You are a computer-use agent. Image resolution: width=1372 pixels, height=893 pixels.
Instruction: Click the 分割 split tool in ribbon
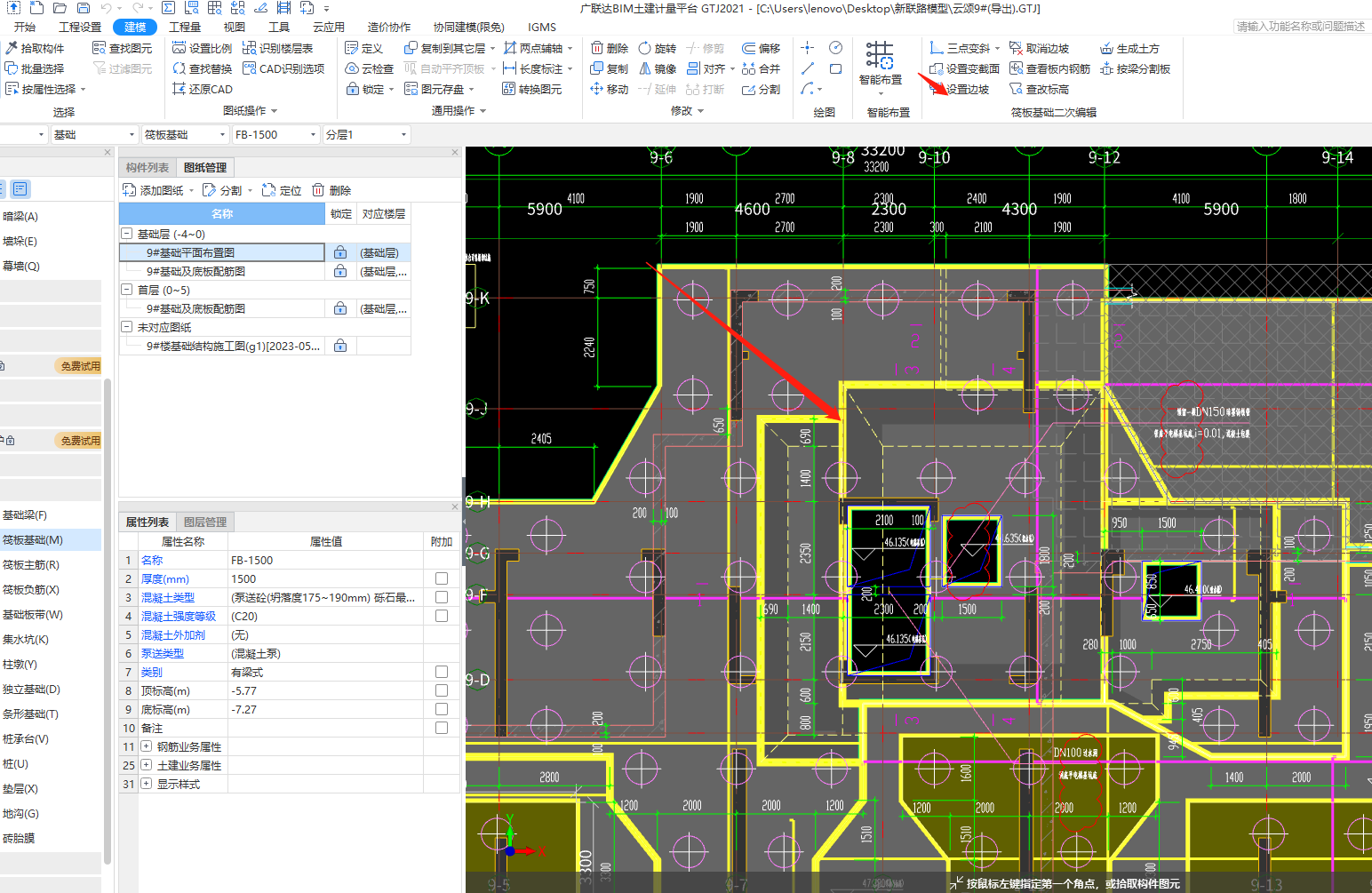click(x=762, y=89)
